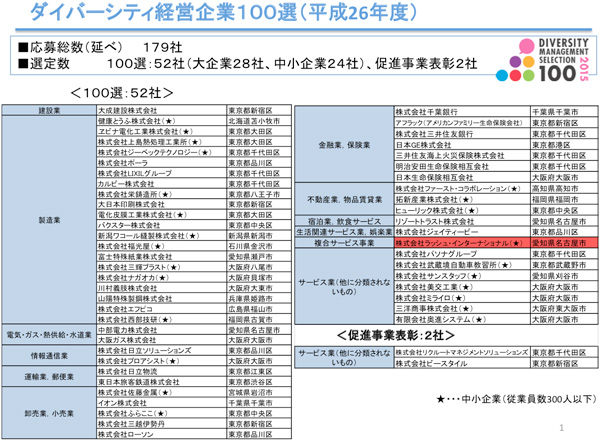600x446 pixels.
Task: Click the 株式会社プロアシスト(★) cell
Action: coord(161,361)
